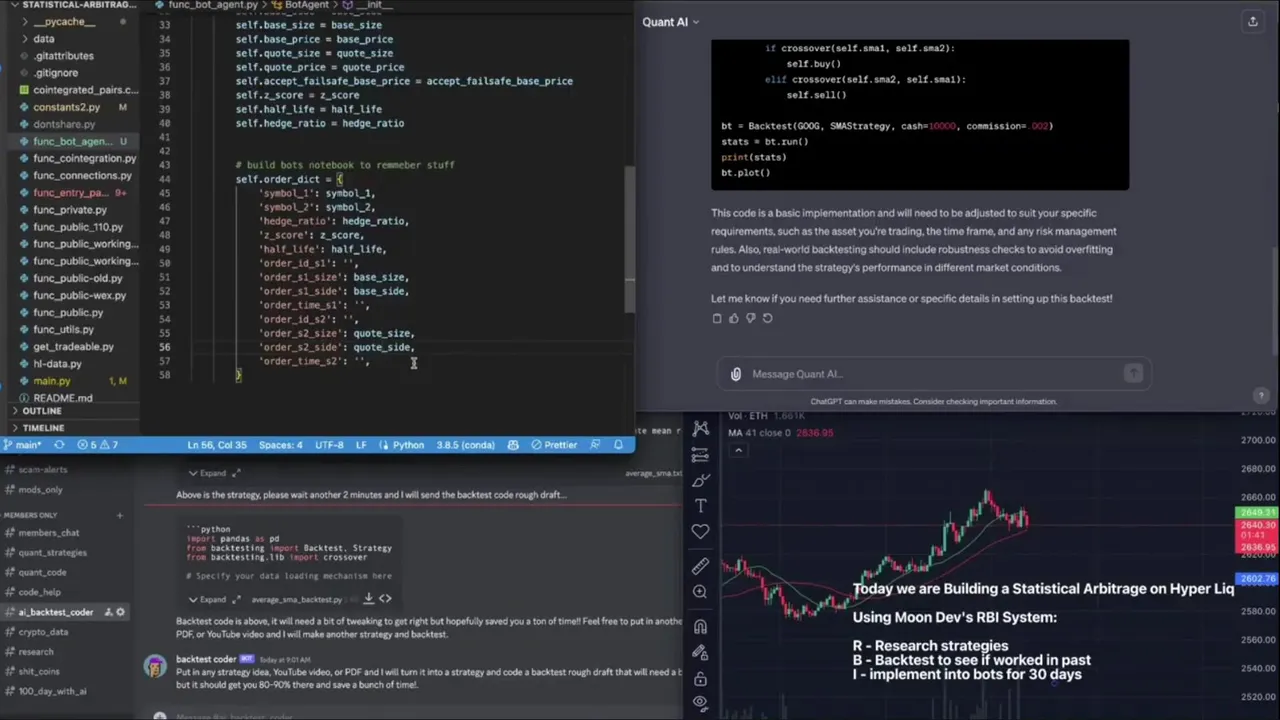This screenshot has height=720, width=1280.
Task: Select the ruler measure tool in chart
Action: coord(701,566)
